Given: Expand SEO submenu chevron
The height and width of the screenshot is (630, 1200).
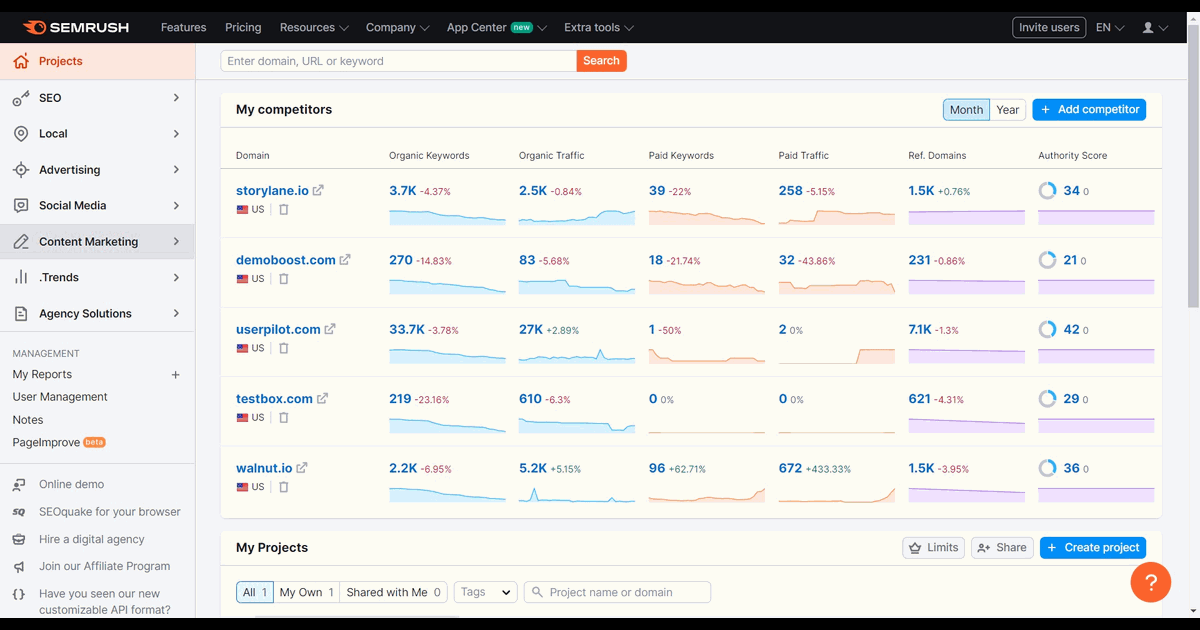Looking at the screenshot, I should [176, 98].
